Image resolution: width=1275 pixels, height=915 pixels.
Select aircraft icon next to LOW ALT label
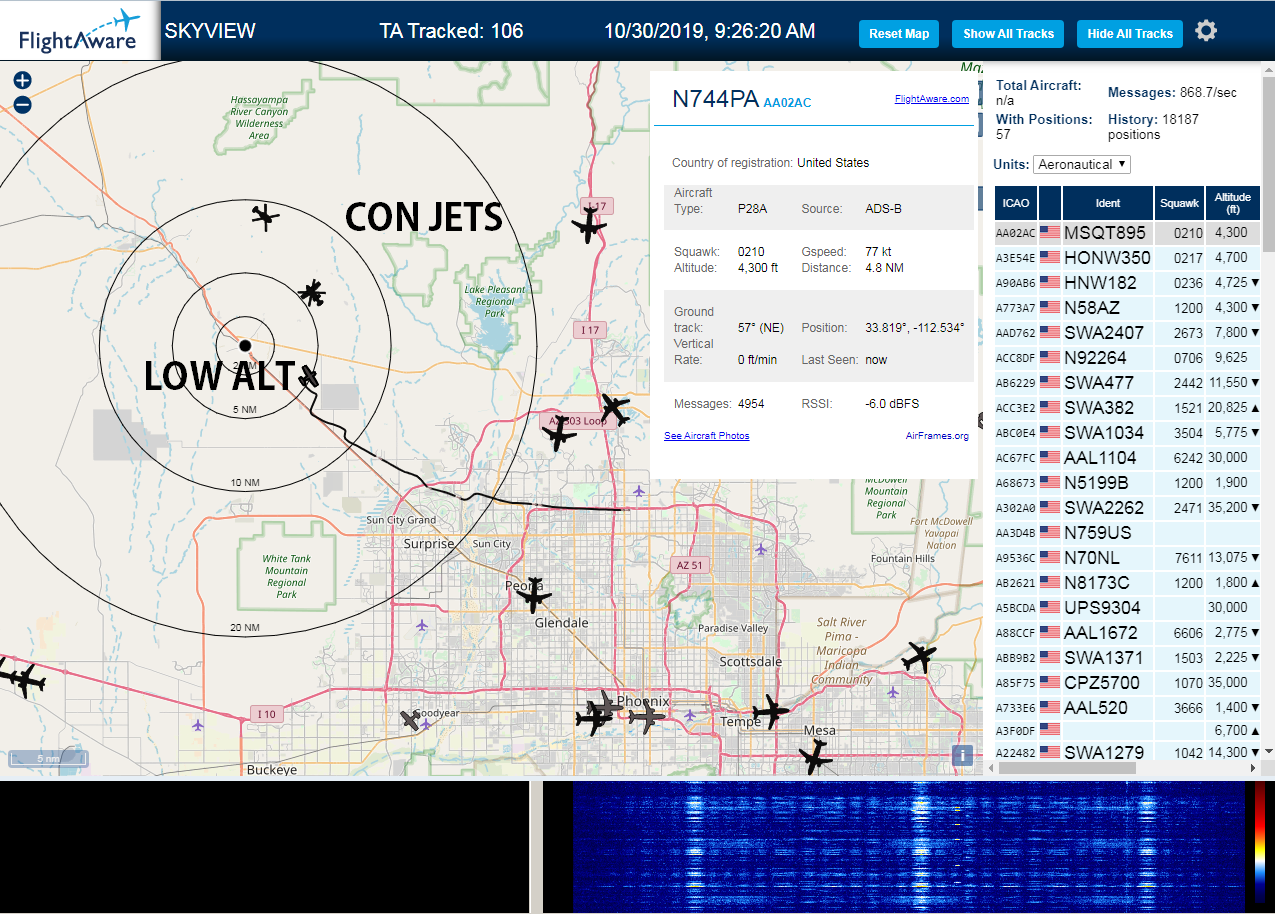click(x=308, y=376)
